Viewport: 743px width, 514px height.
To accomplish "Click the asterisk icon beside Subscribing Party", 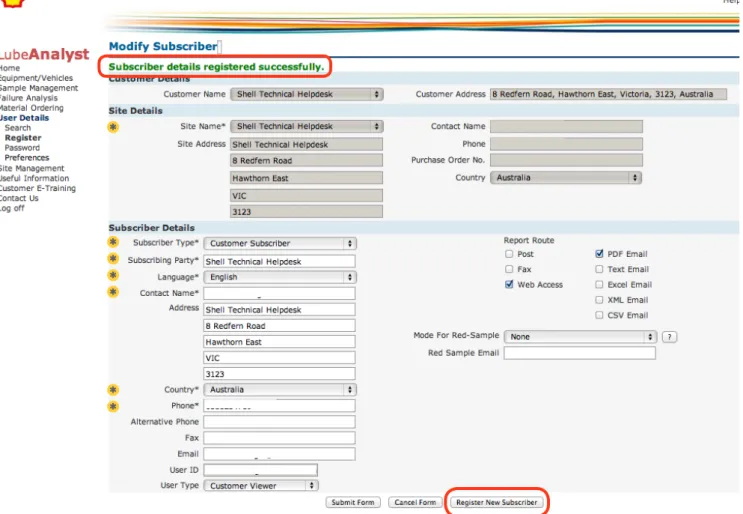I will coord(113,259).
